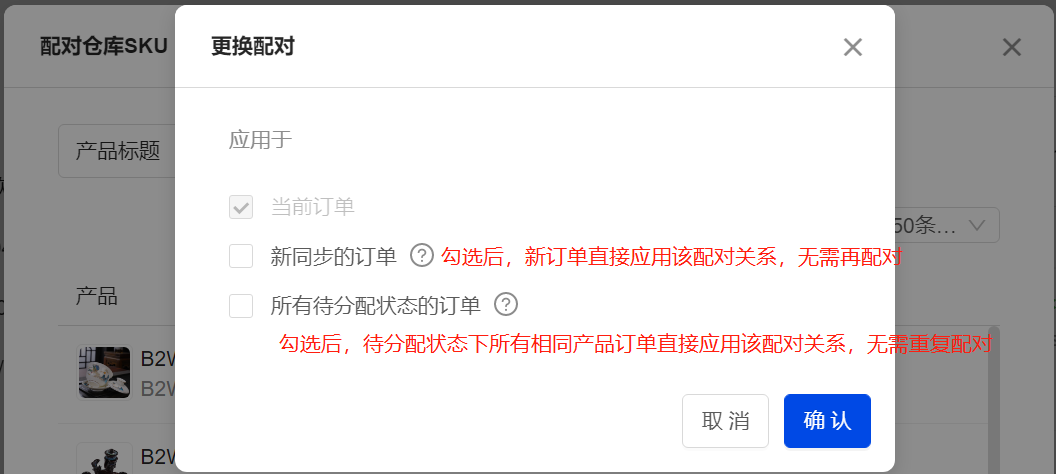The height and width of the screenshot is (474, 1056).
Task: Select the second B2W product title row
Action: point(158,457)
